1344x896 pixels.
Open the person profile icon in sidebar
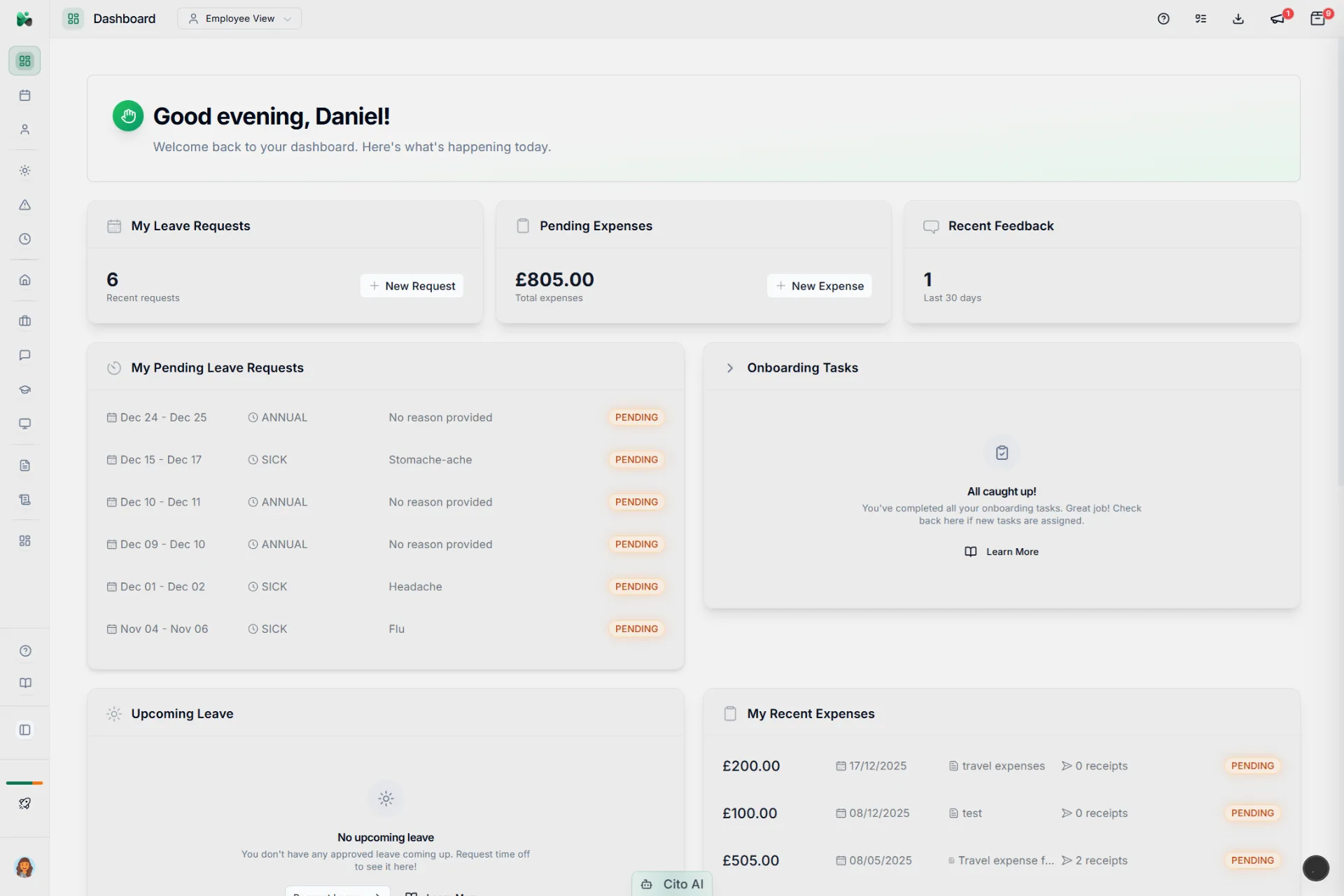[x=24, y=129]
